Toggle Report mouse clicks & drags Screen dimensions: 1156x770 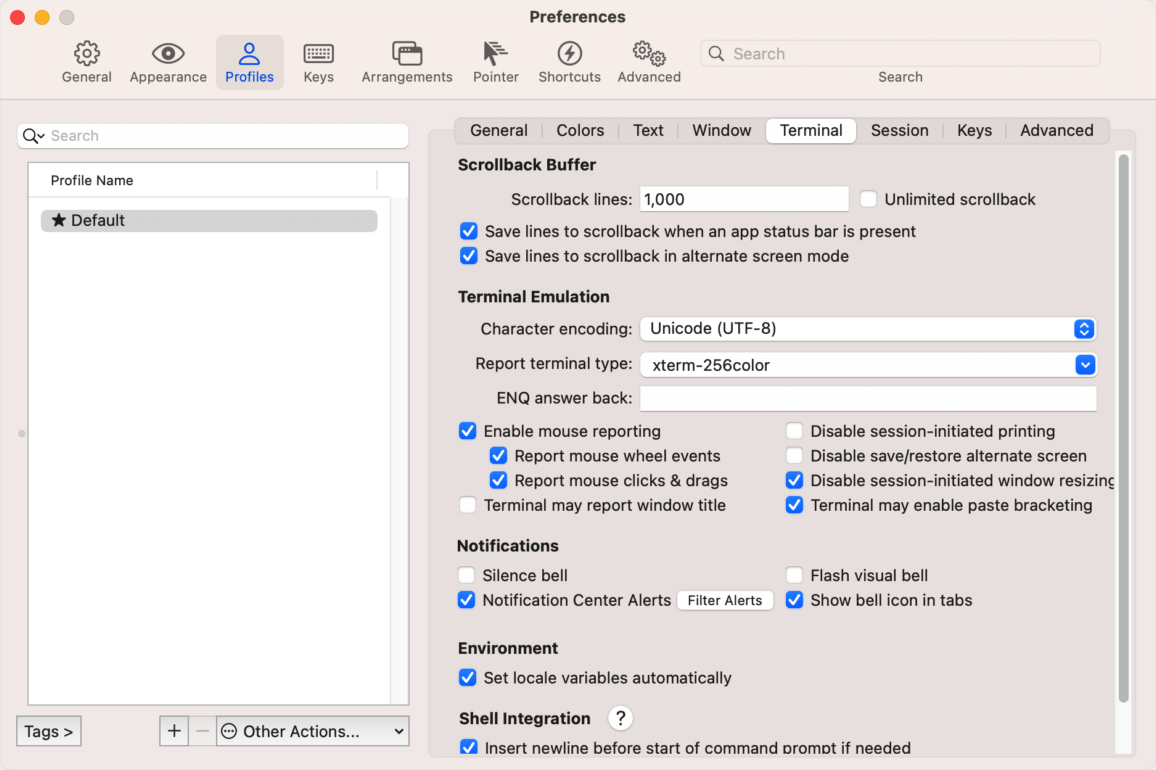pos(498,480)
